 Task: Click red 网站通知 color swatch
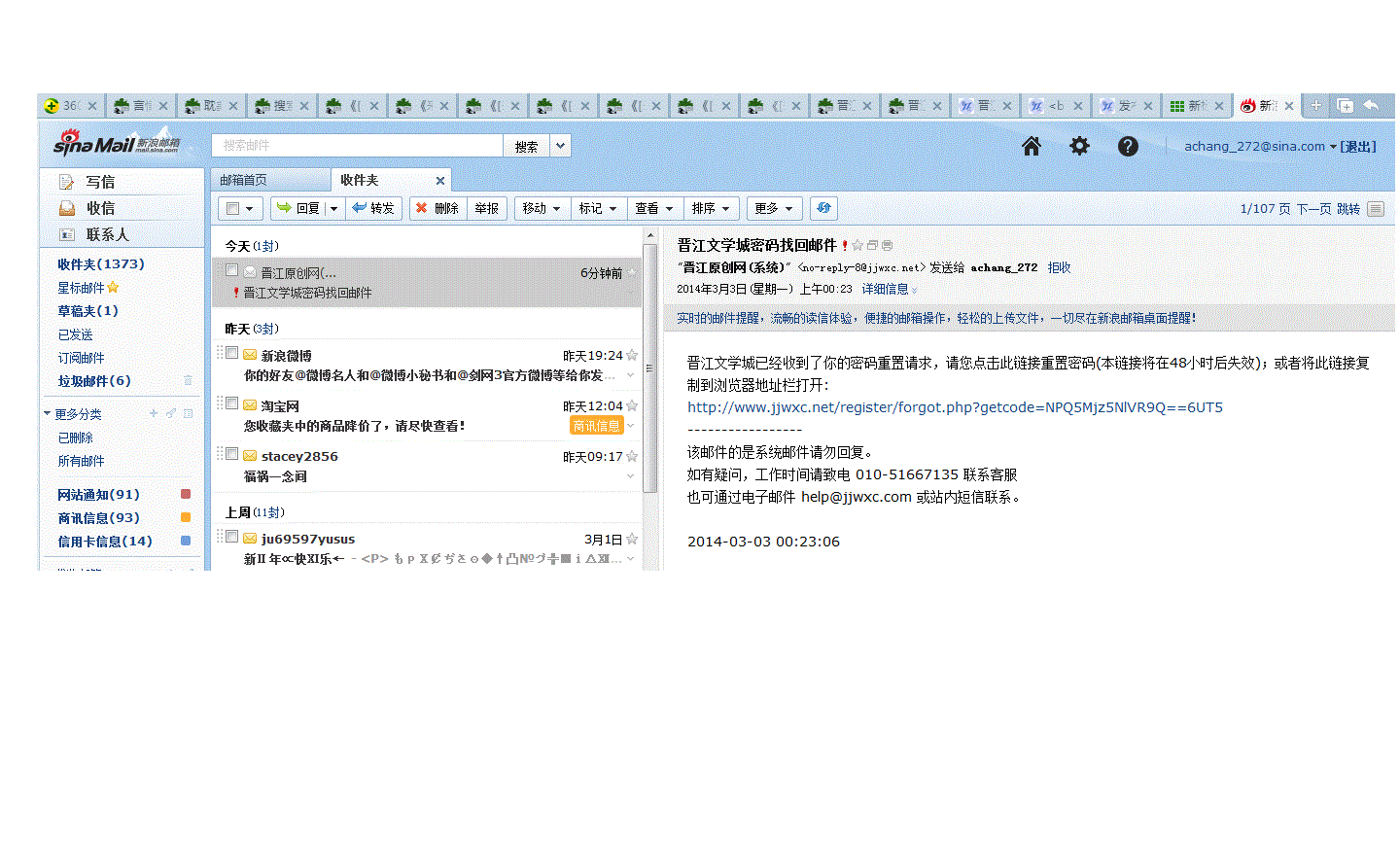pos(186,494)
